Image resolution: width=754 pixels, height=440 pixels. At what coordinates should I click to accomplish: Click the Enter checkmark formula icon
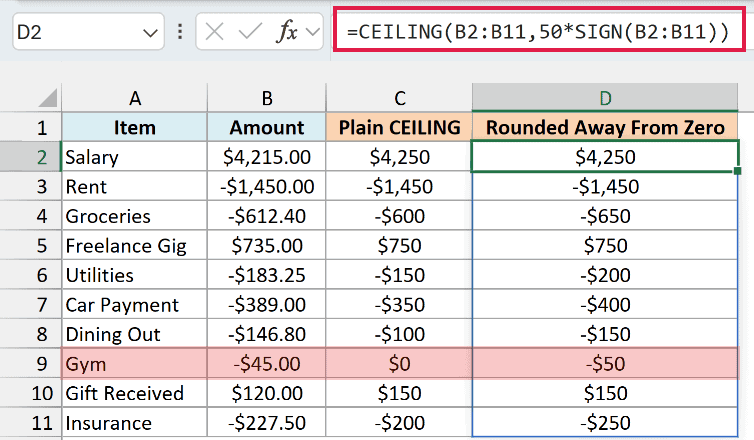click(x=250, y=32)
